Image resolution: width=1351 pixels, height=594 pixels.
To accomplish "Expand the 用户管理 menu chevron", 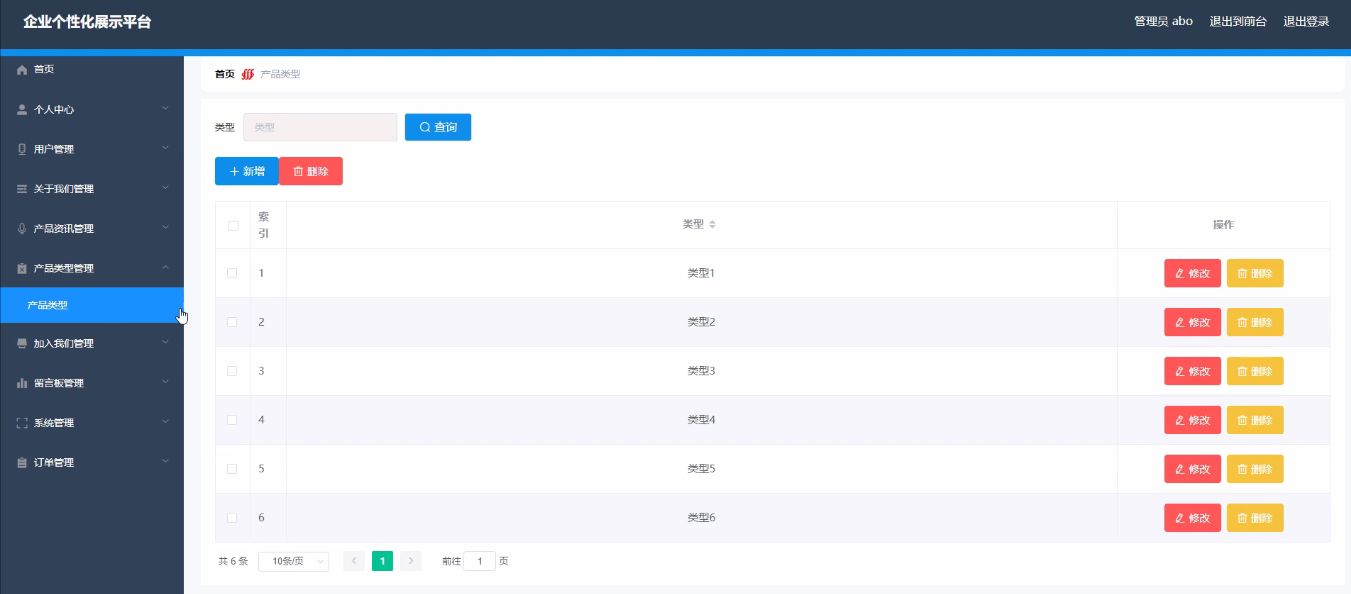I will [x=166, y=148].
